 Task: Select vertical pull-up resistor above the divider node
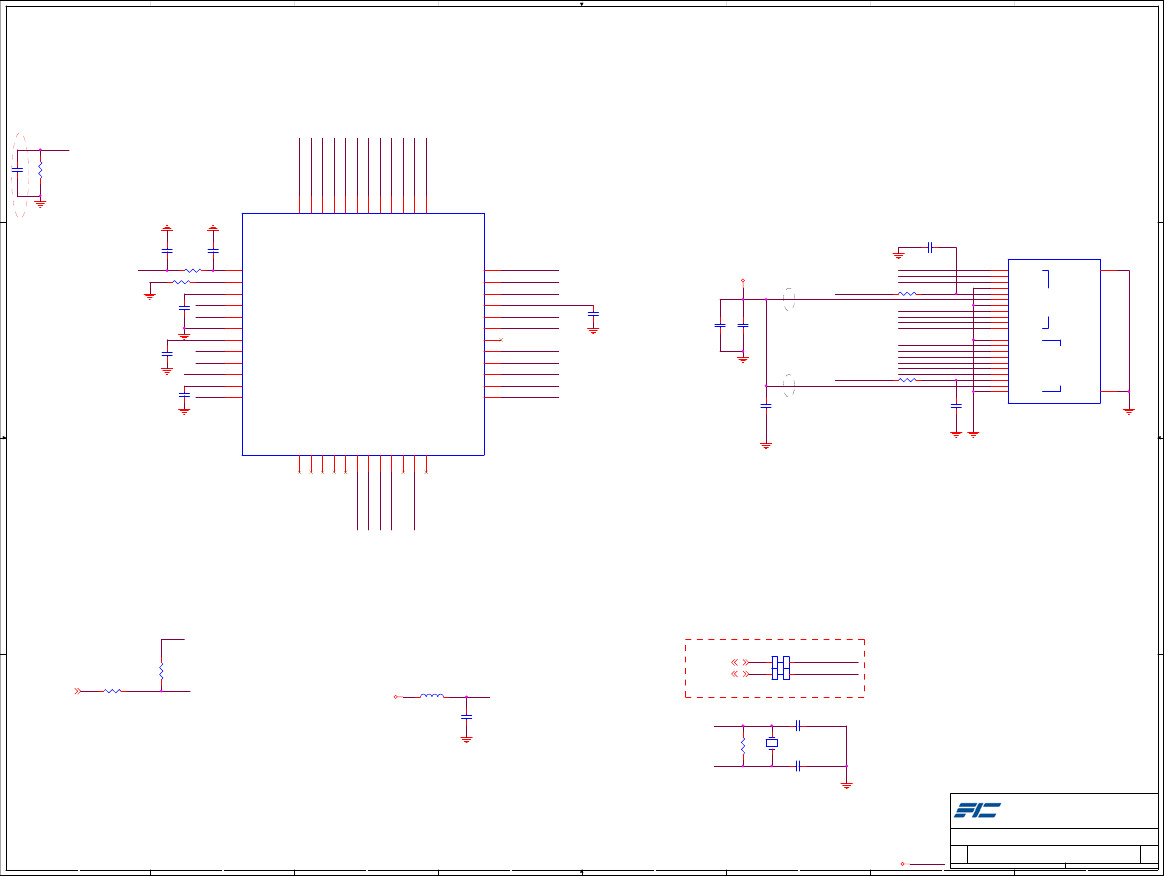pyautogui.click(x=161, y=671)
